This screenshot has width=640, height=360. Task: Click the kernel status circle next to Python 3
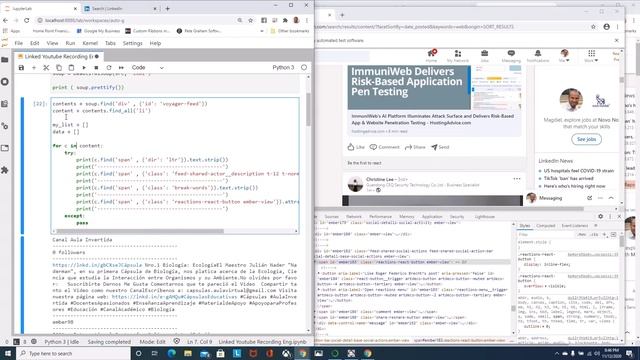304,67
